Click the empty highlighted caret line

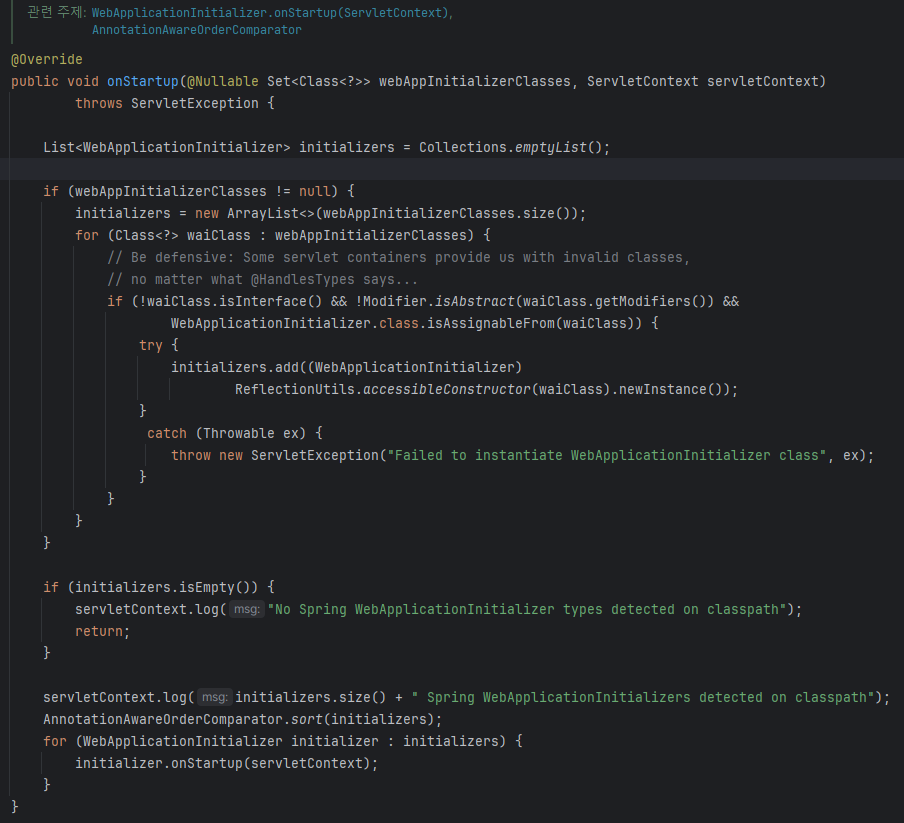point(452,169)
